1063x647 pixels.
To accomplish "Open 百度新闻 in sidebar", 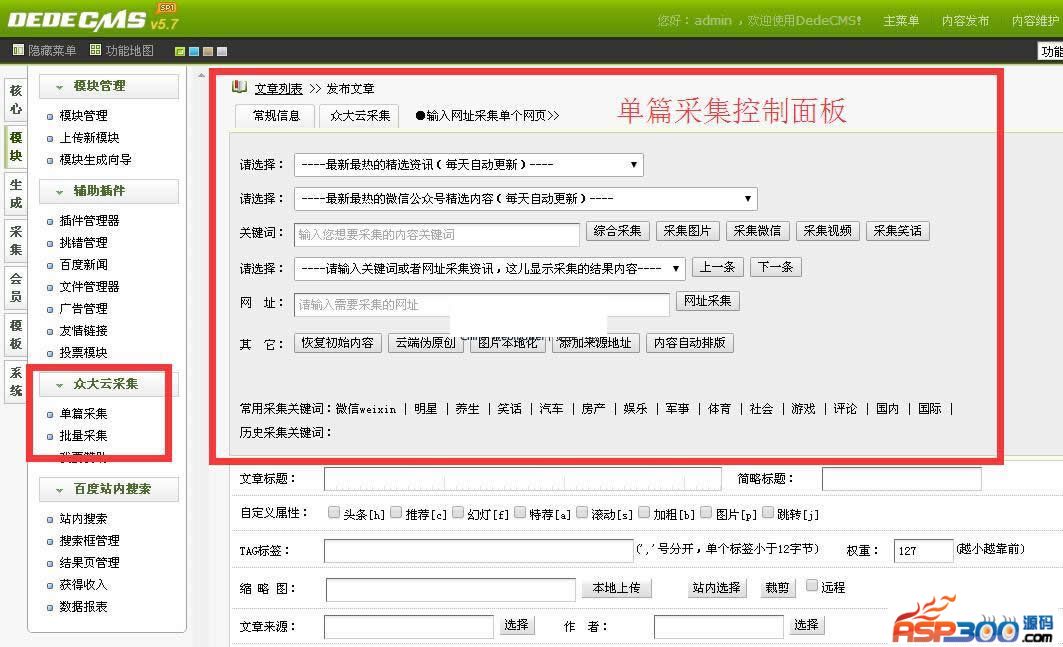I will [83, 264].
